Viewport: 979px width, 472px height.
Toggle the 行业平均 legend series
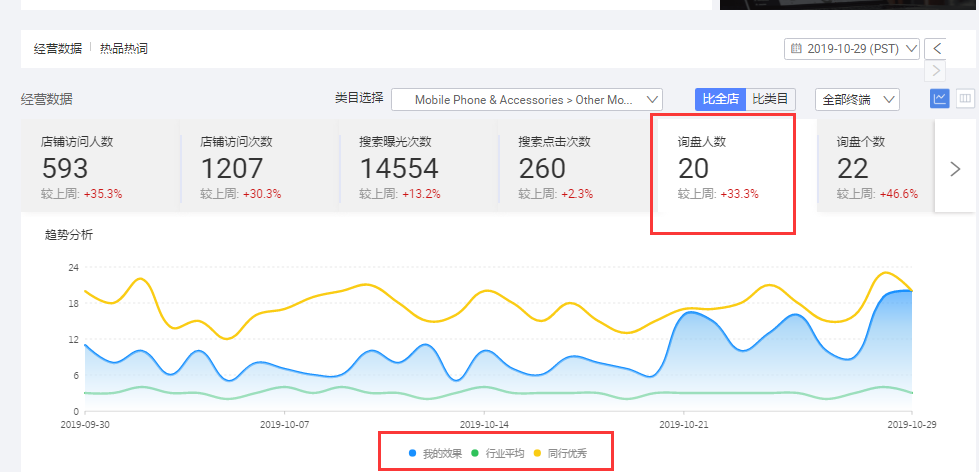coord(498,454)
